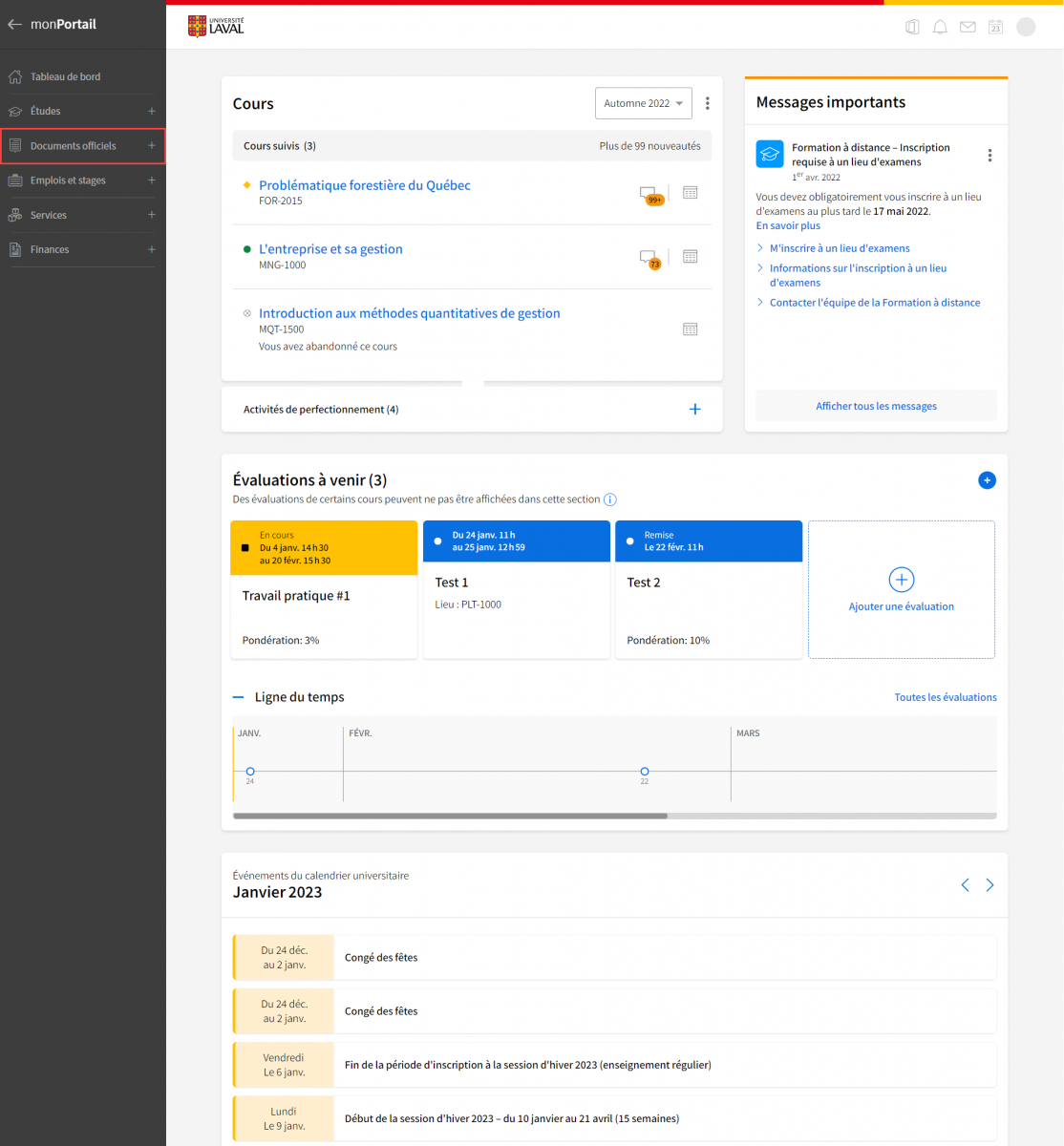The image size is (1064, 1146).
Task: Open the user profile avatar
Action: (1026, 27)
